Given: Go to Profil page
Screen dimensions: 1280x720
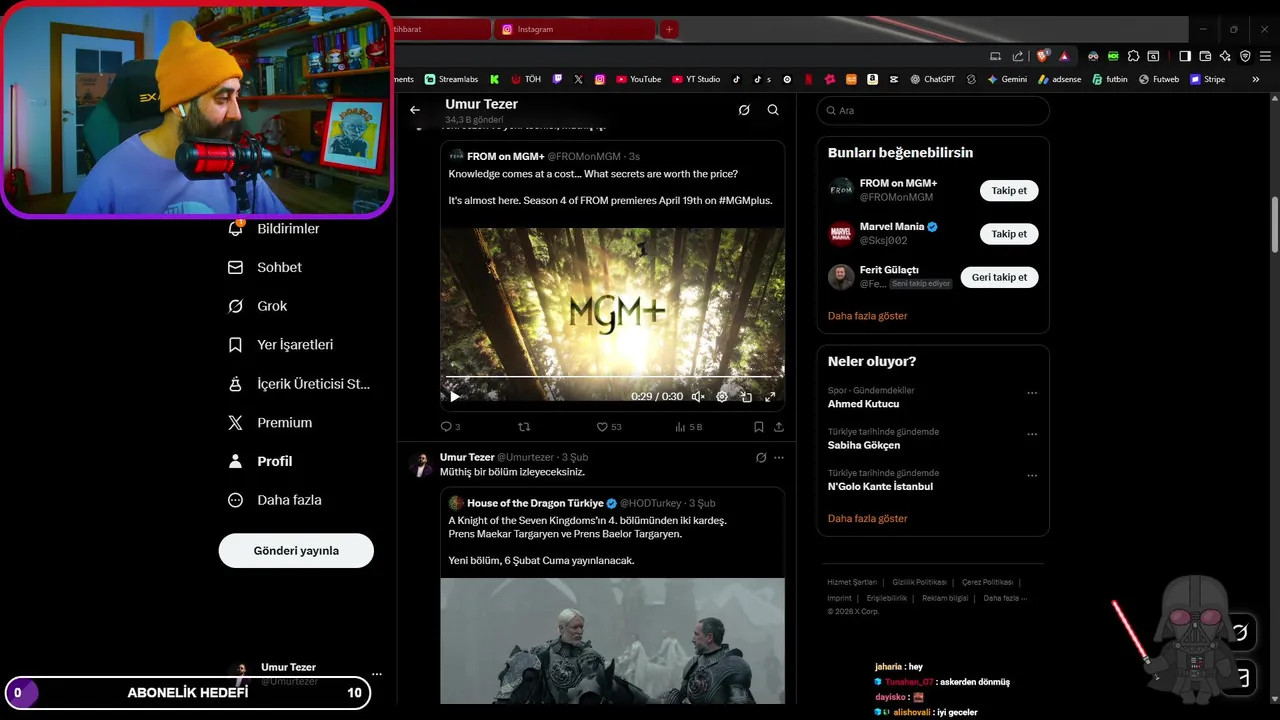Looking at the screenshot, I should [x=261, y=461].
